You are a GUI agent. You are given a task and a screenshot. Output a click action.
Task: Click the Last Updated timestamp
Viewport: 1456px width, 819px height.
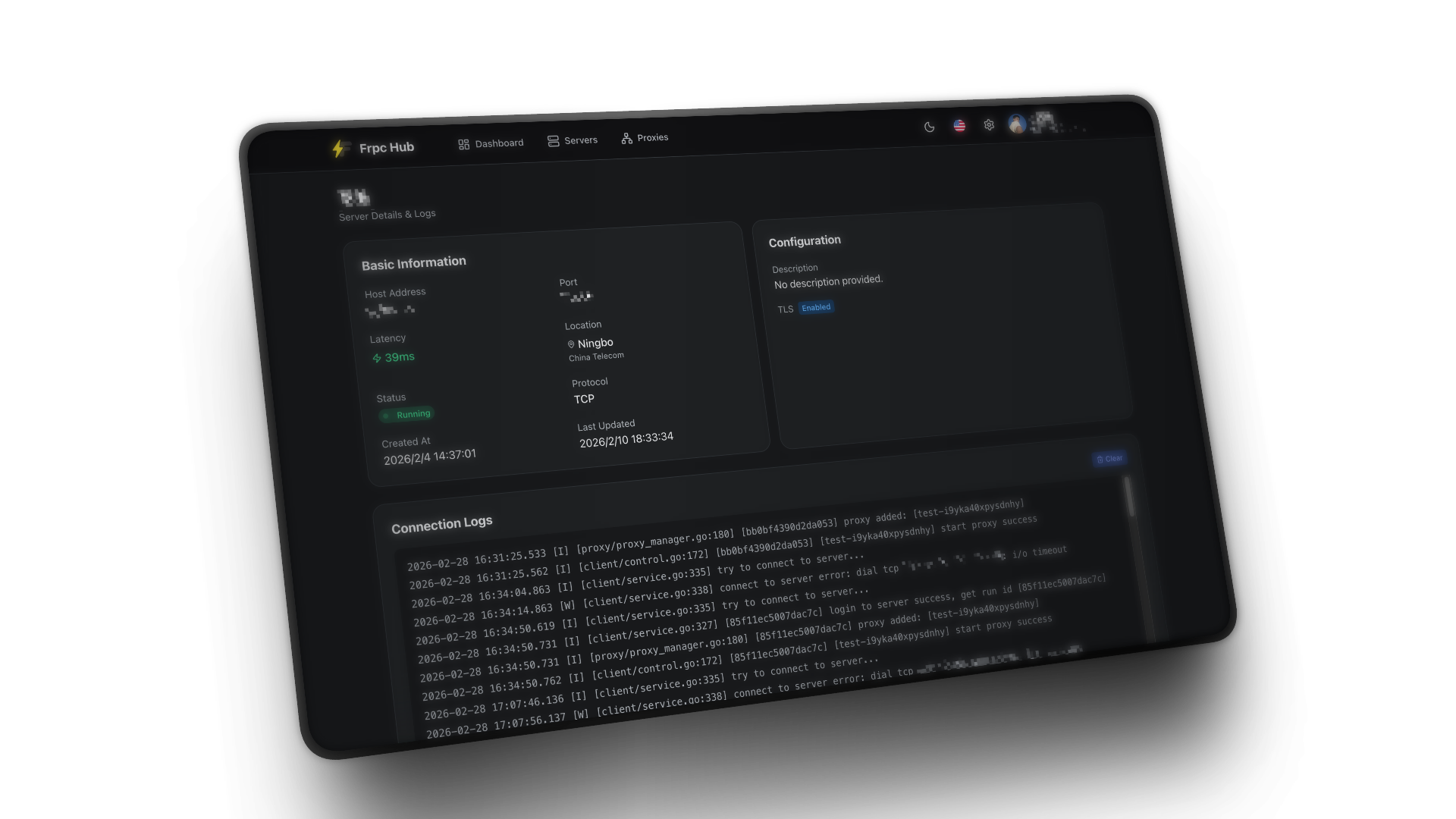coord(626,439)
